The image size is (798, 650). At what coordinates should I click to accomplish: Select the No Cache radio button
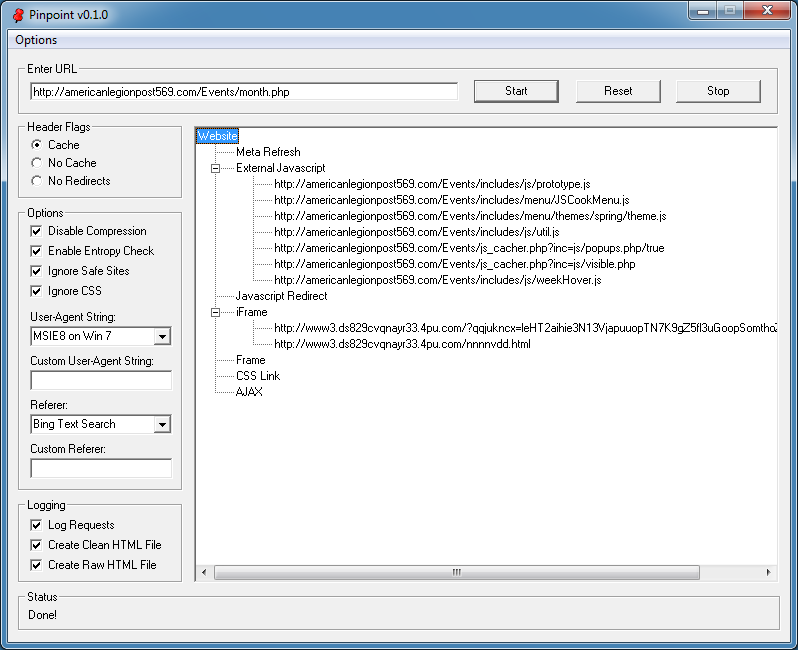tap(37, 163)
